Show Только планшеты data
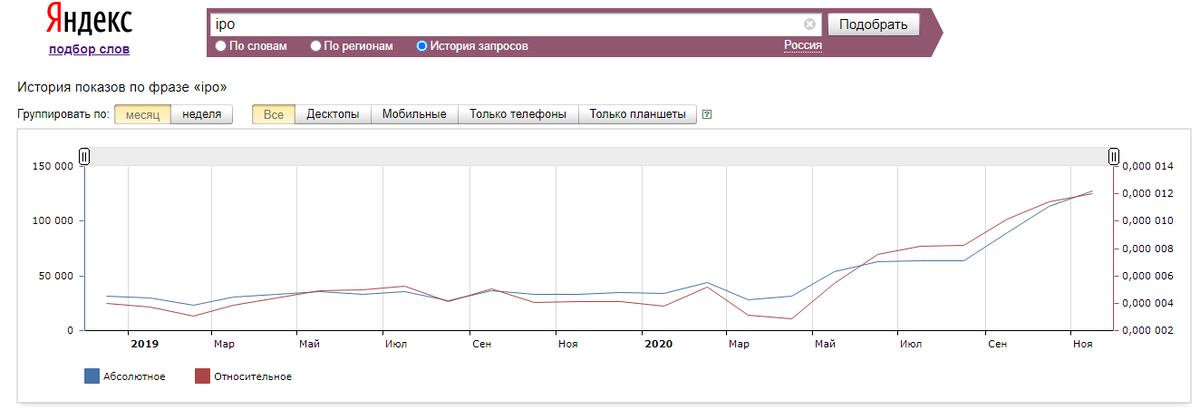The image size is (1200, 410). (x=637, y=115)
